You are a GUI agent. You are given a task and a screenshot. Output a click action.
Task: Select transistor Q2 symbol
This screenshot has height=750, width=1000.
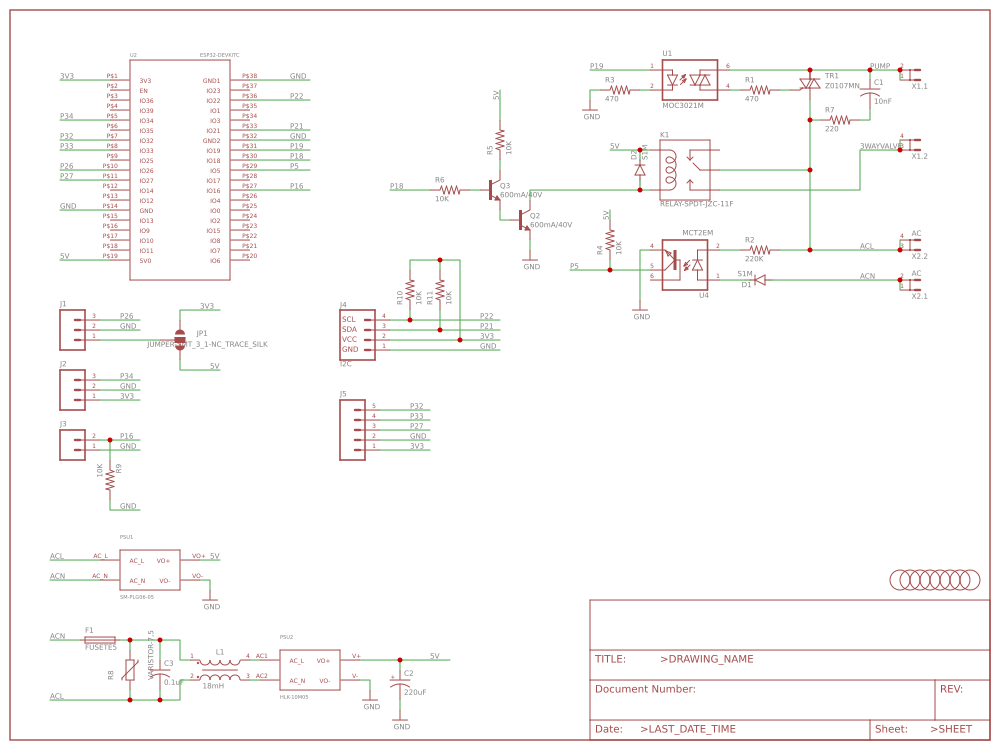(525, 221)
